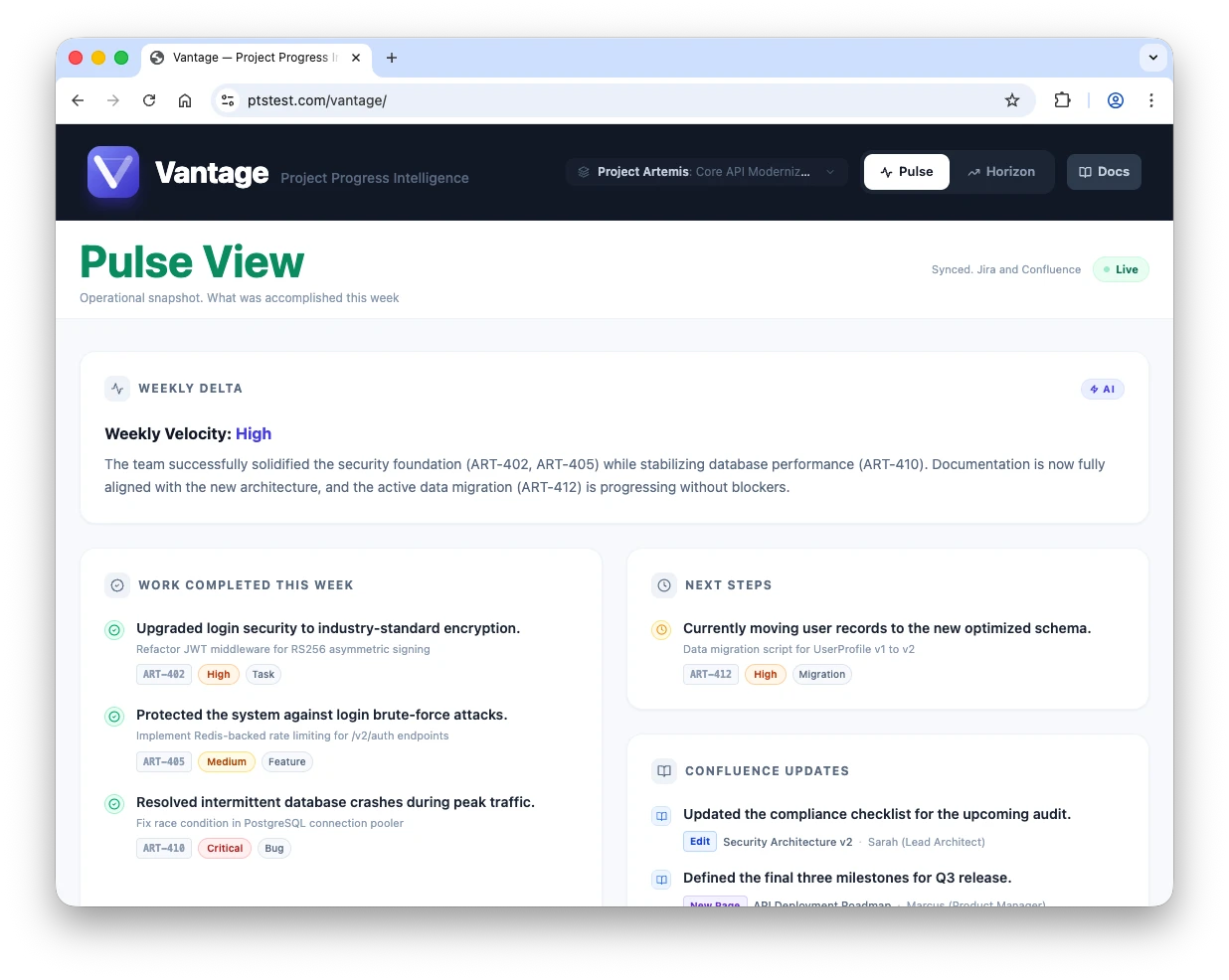This screenshot has width=1229, height=980.
Task: Switch to the Horizon view
Action: (1001, 172)
